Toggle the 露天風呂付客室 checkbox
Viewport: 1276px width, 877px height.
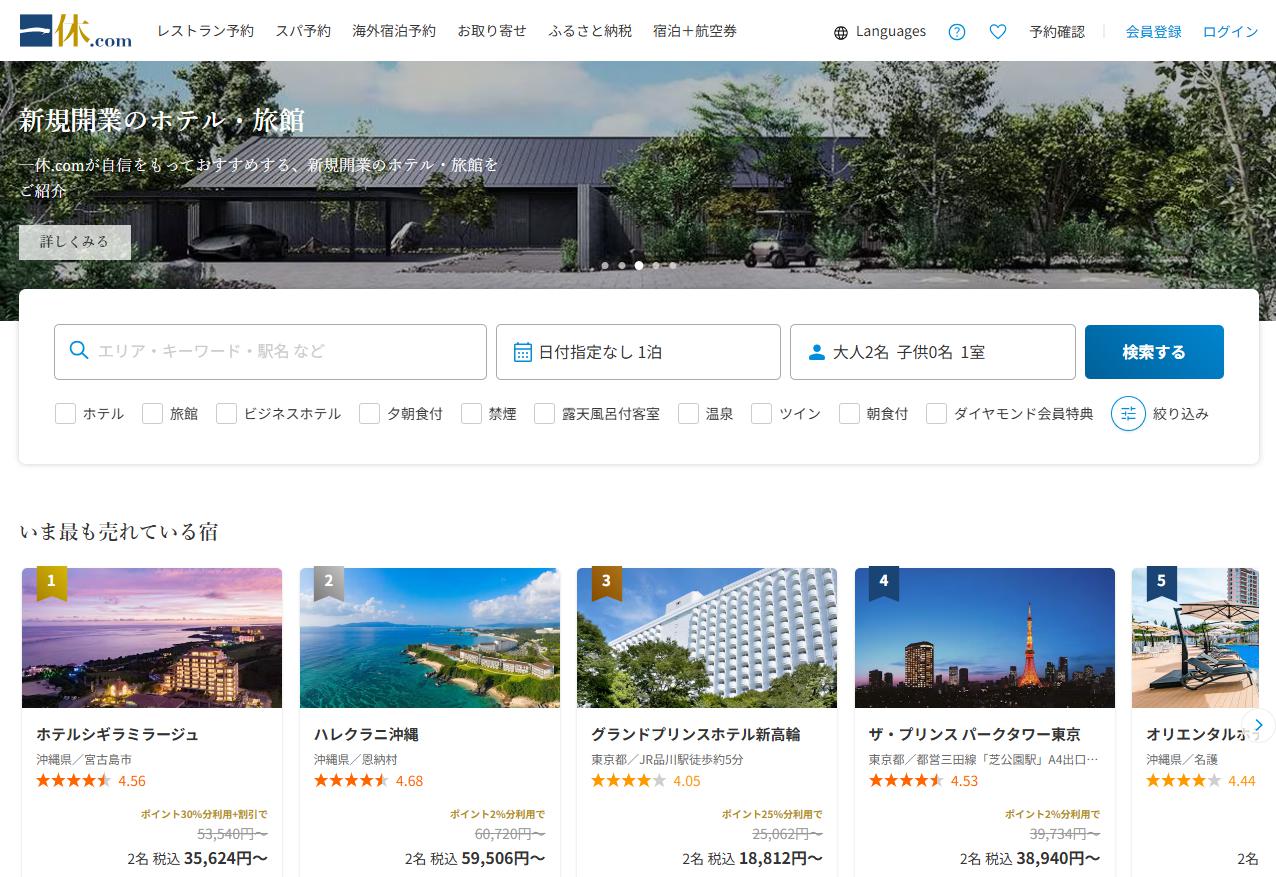[544, 413]
